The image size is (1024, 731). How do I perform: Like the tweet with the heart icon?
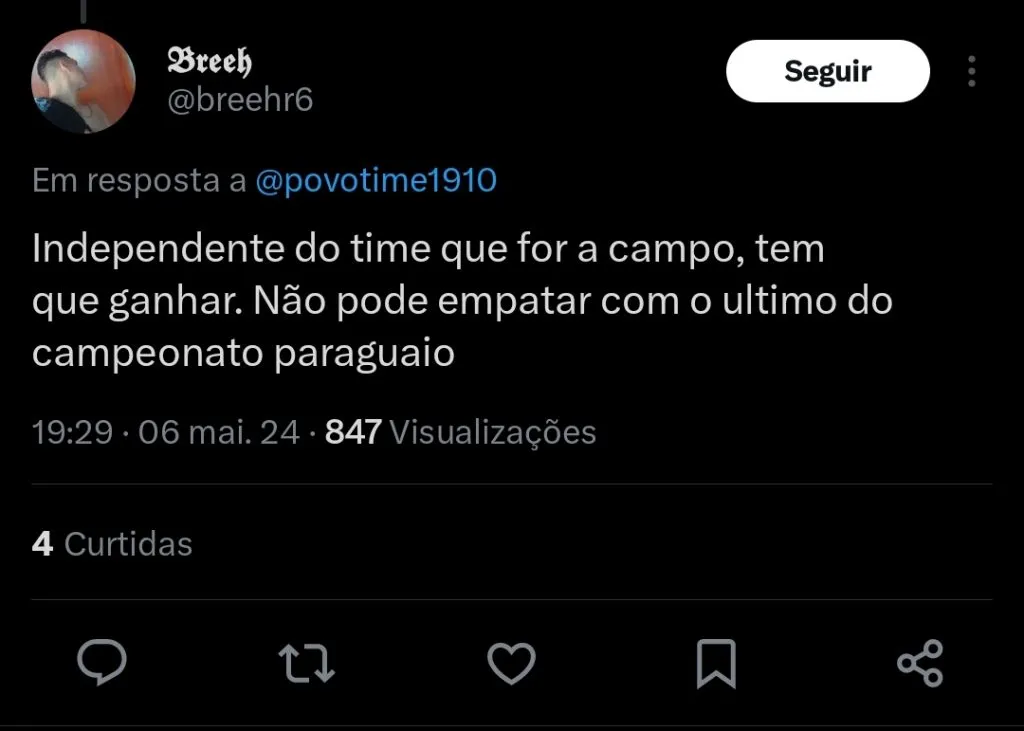pos(511,664)
